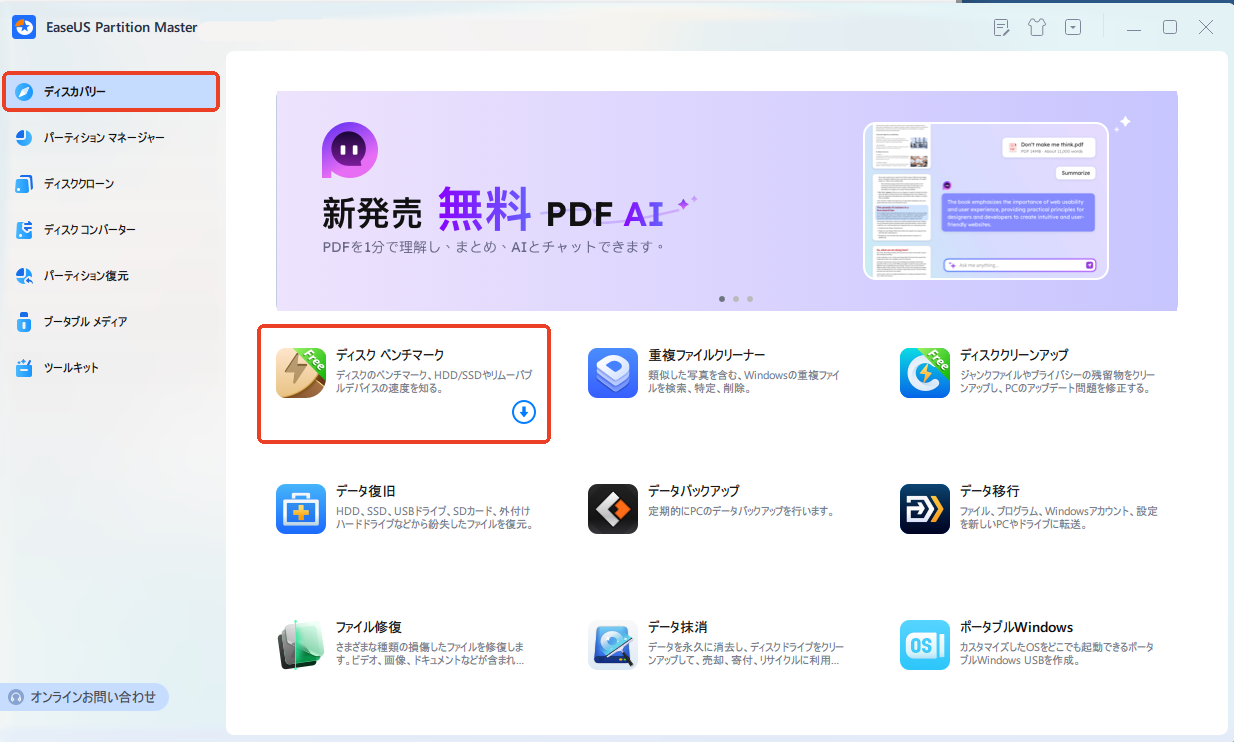Open the ポータブルWindows OS icon
This screenshot has height=742, width=1234.
(924, 645)
